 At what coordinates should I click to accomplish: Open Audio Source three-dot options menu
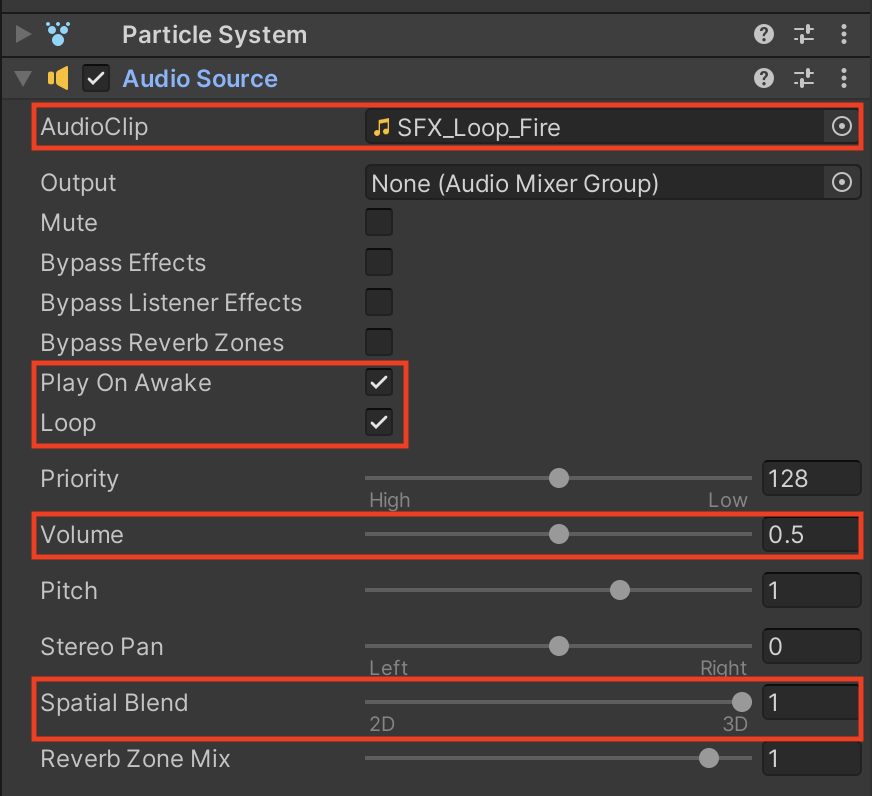(x=844, y=78)
